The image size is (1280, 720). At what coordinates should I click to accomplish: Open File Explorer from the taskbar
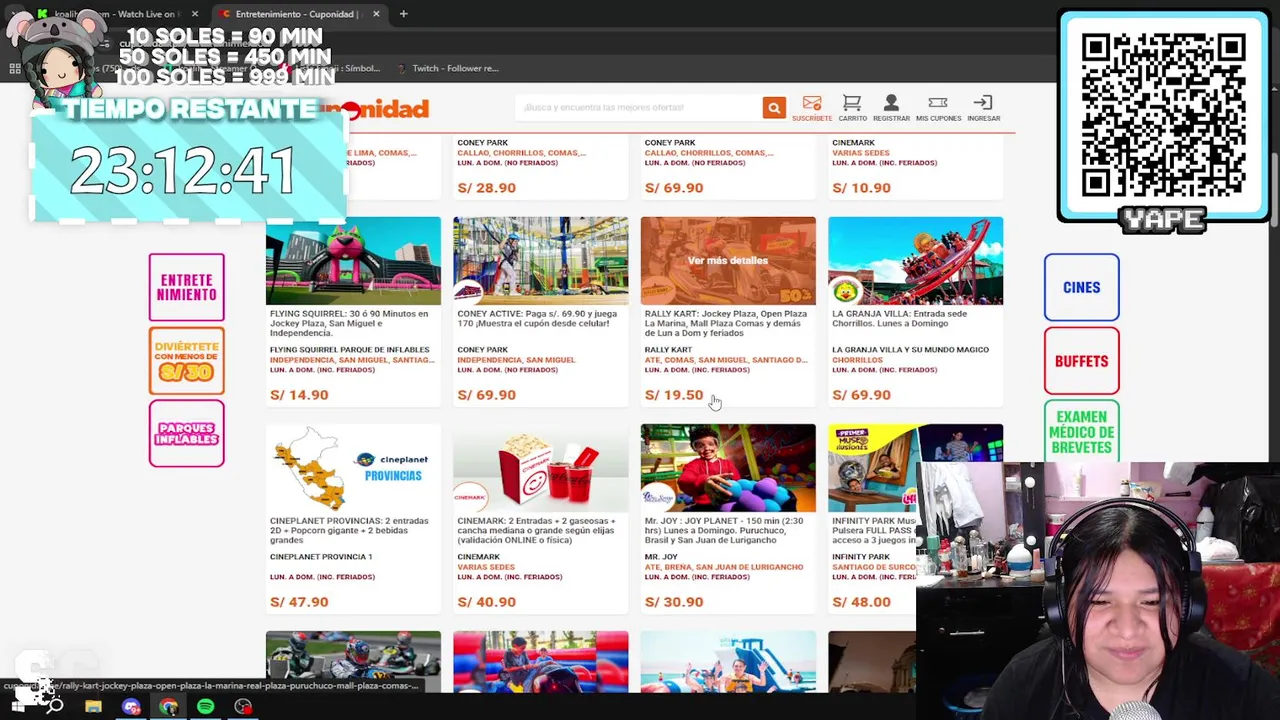click(x=93, y=707)
